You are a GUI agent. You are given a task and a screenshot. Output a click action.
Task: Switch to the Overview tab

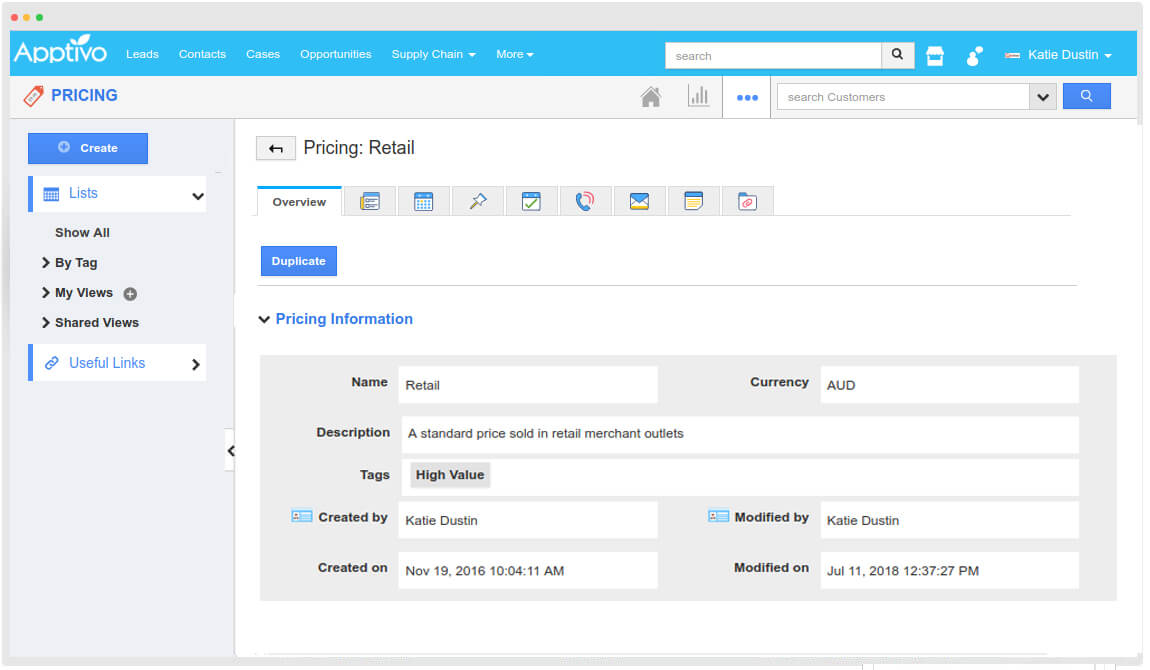298,200
